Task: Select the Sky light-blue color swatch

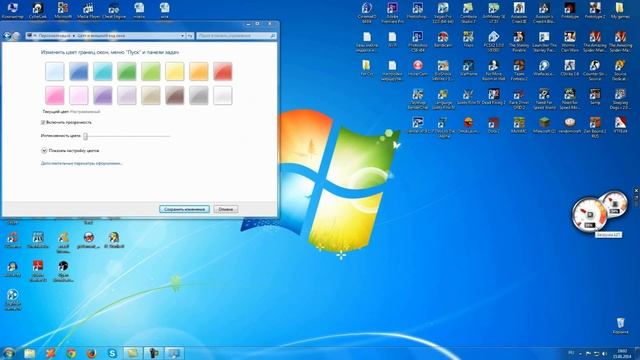Action: point(55,71)
